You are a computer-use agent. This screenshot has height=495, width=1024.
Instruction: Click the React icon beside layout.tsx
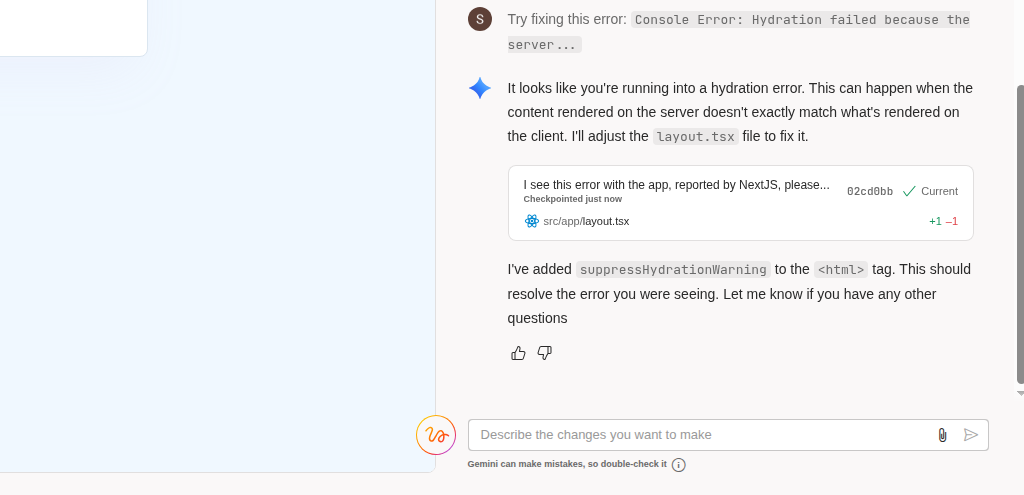coord(532,221)
